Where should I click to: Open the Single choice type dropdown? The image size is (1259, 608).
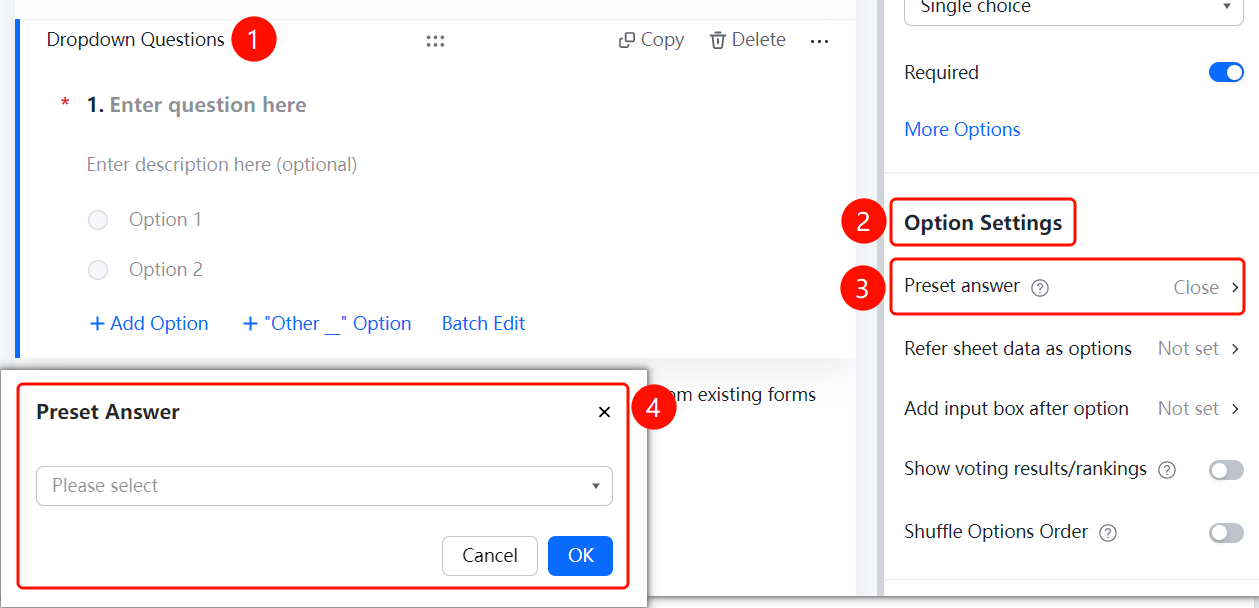pyautogui.click(x=1073, y=10)
